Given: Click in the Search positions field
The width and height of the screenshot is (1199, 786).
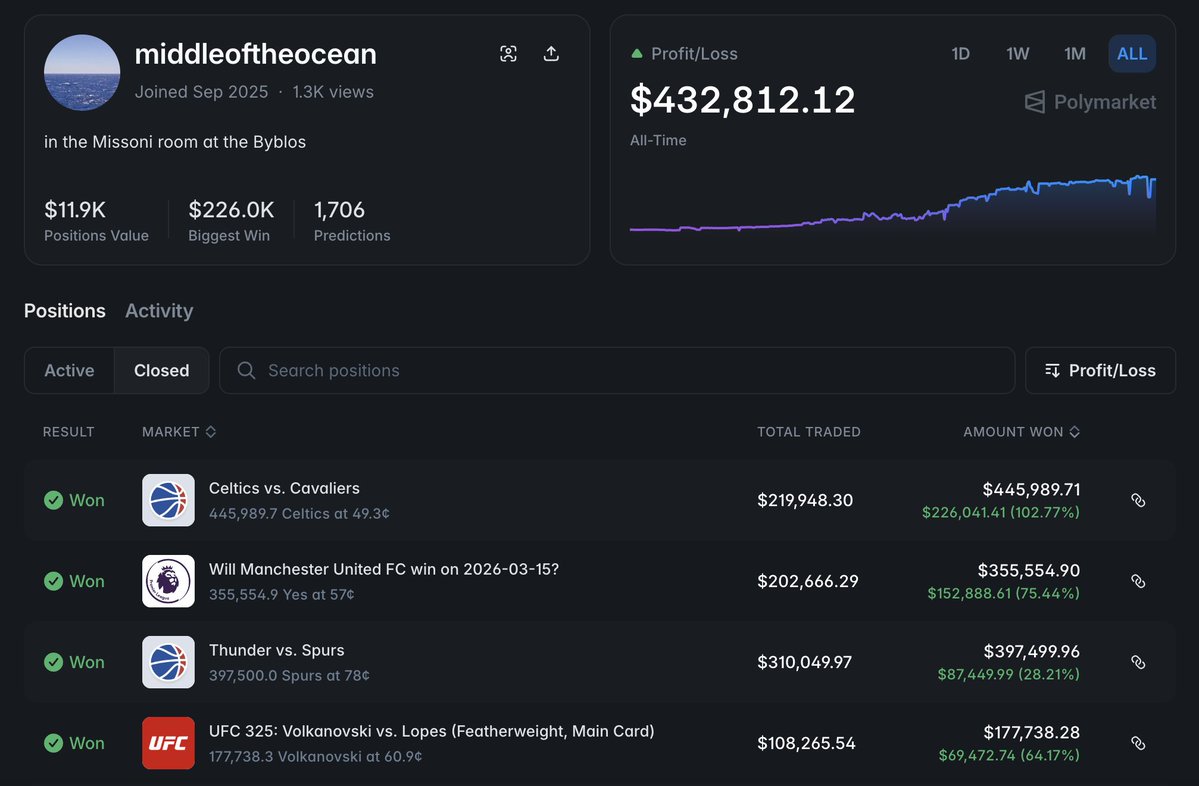Looking at the screenshot, I should click(x=617, y=371).
